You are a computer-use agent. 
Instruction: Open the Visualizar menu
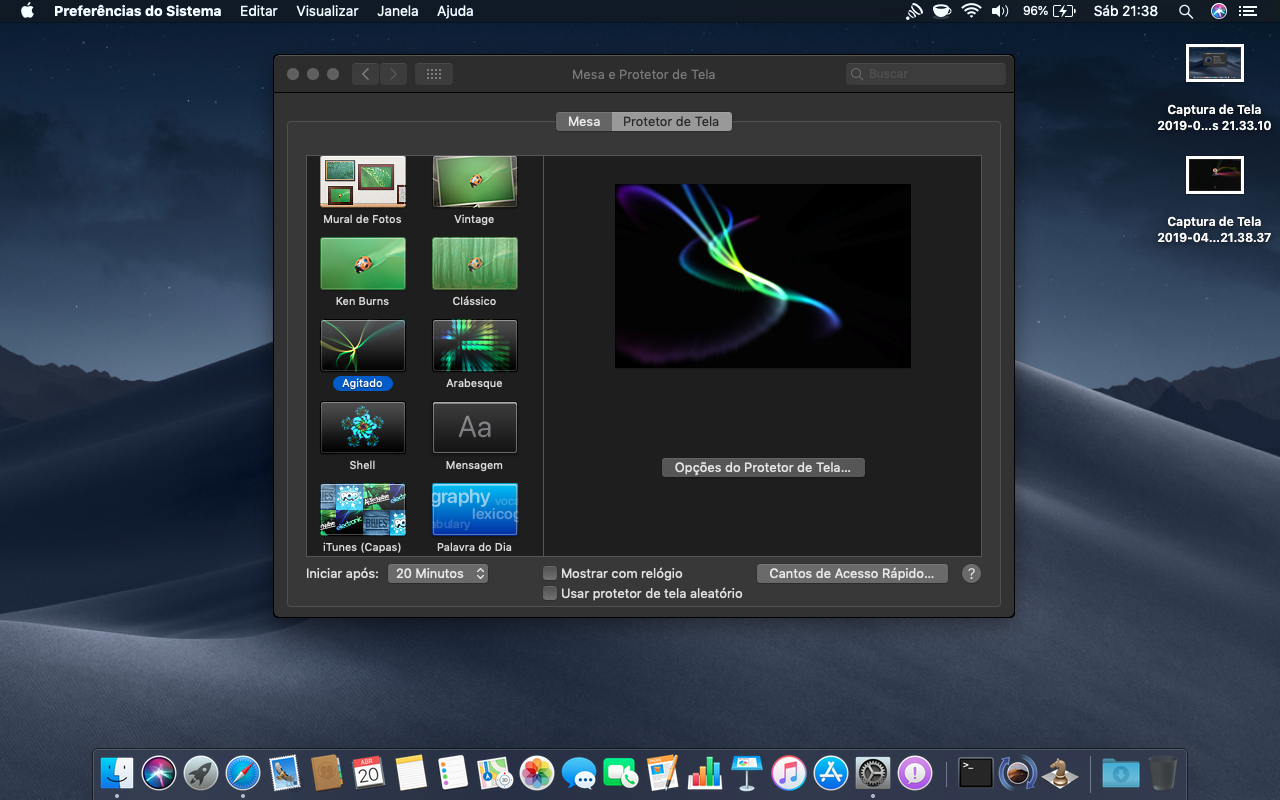tap(327, 11)
